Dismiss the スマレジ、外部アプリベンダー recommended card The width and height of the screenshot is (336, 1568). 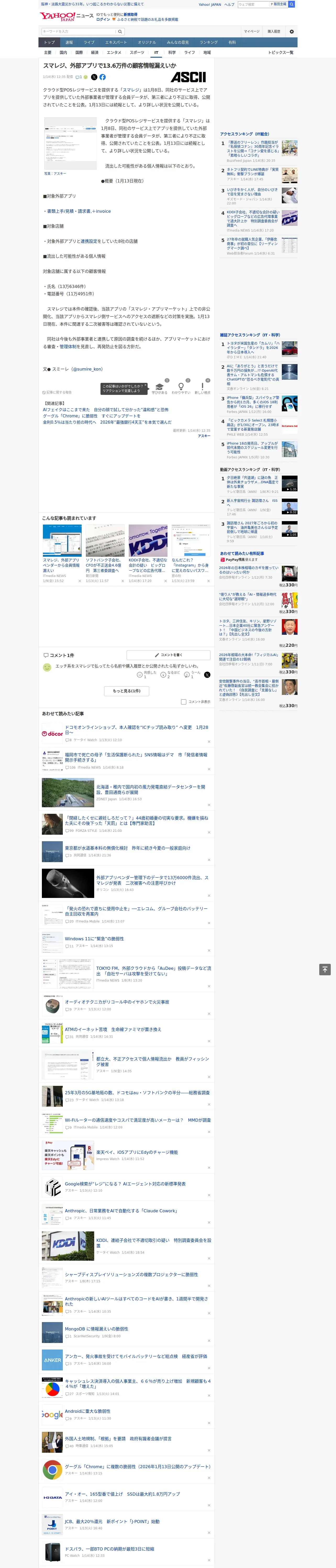click(x=79, y=581)
